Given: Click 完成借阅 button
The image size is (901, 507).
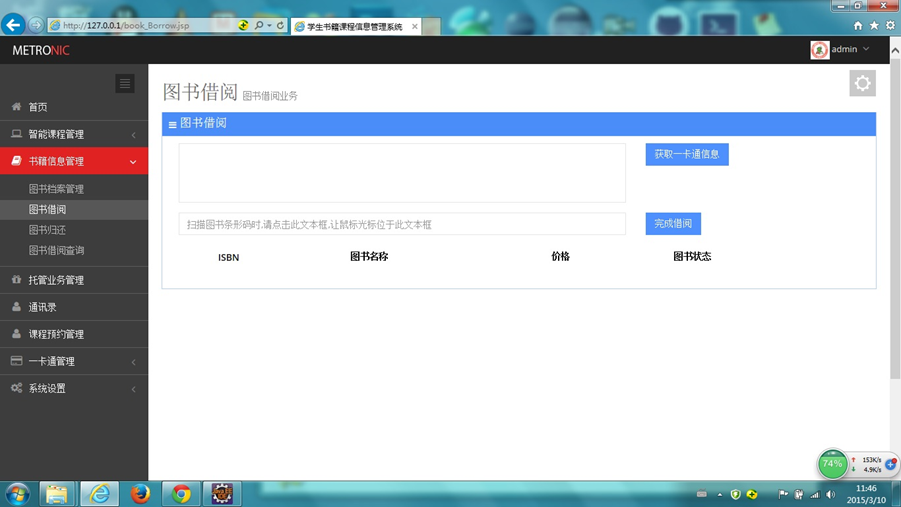Looking at the screenshot, I should [x=673, y=223].
